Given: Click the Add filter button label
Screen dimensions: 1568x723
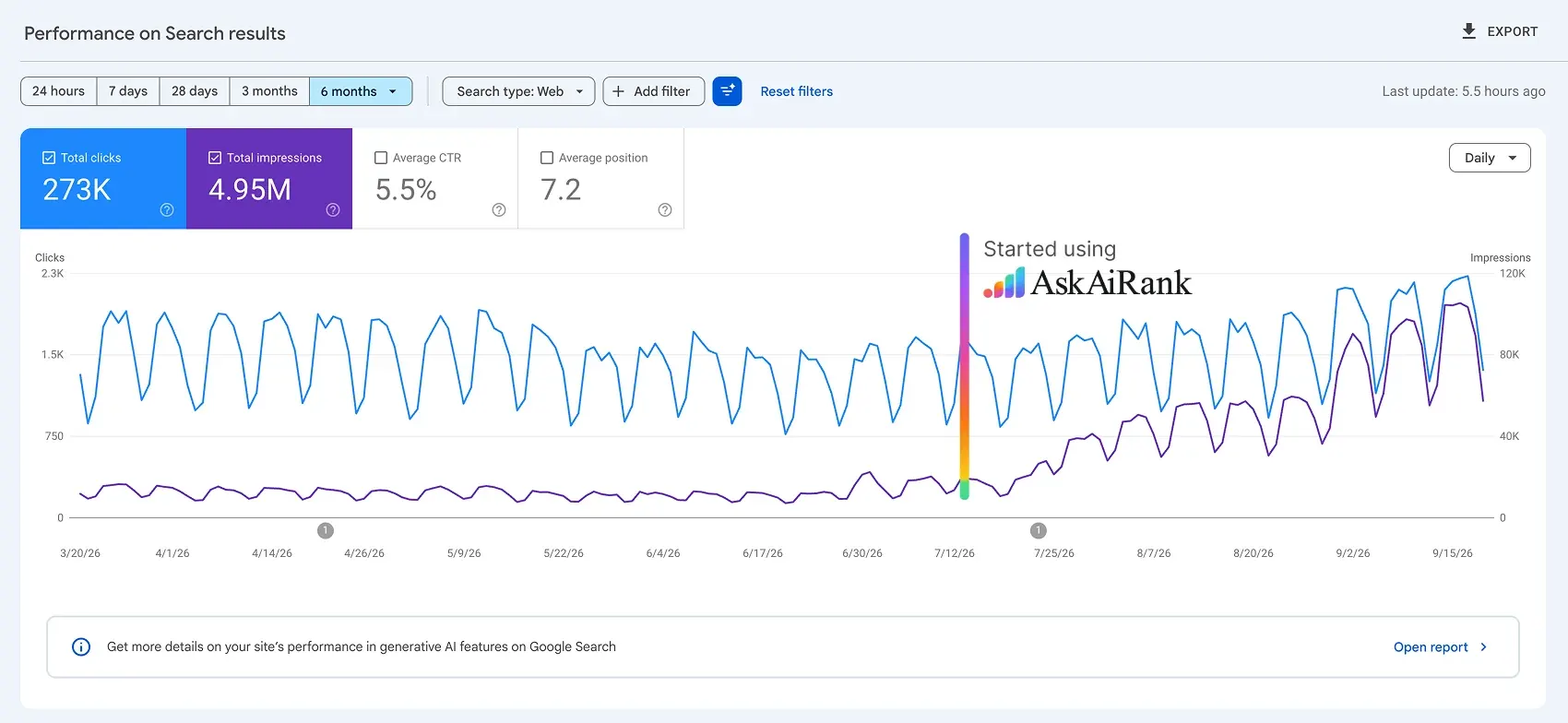Looking at the screenshot, I should pos(662,91).
